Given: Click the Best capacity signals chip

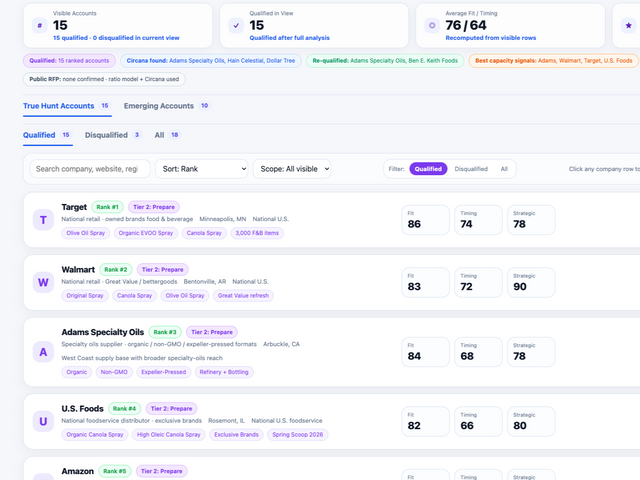Looking at the screenshot, I should click(x=553, y=61).
